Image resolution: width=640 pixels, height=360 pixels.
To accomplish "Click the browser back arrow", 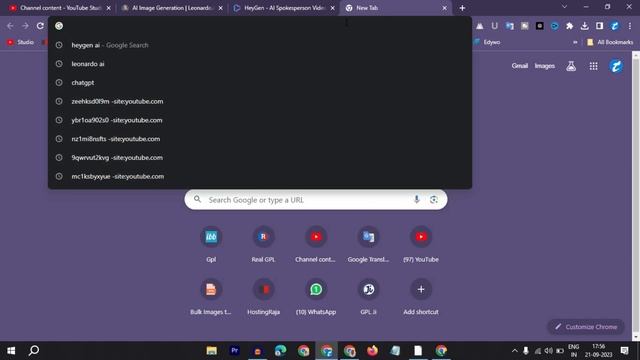I will point(10,26).
